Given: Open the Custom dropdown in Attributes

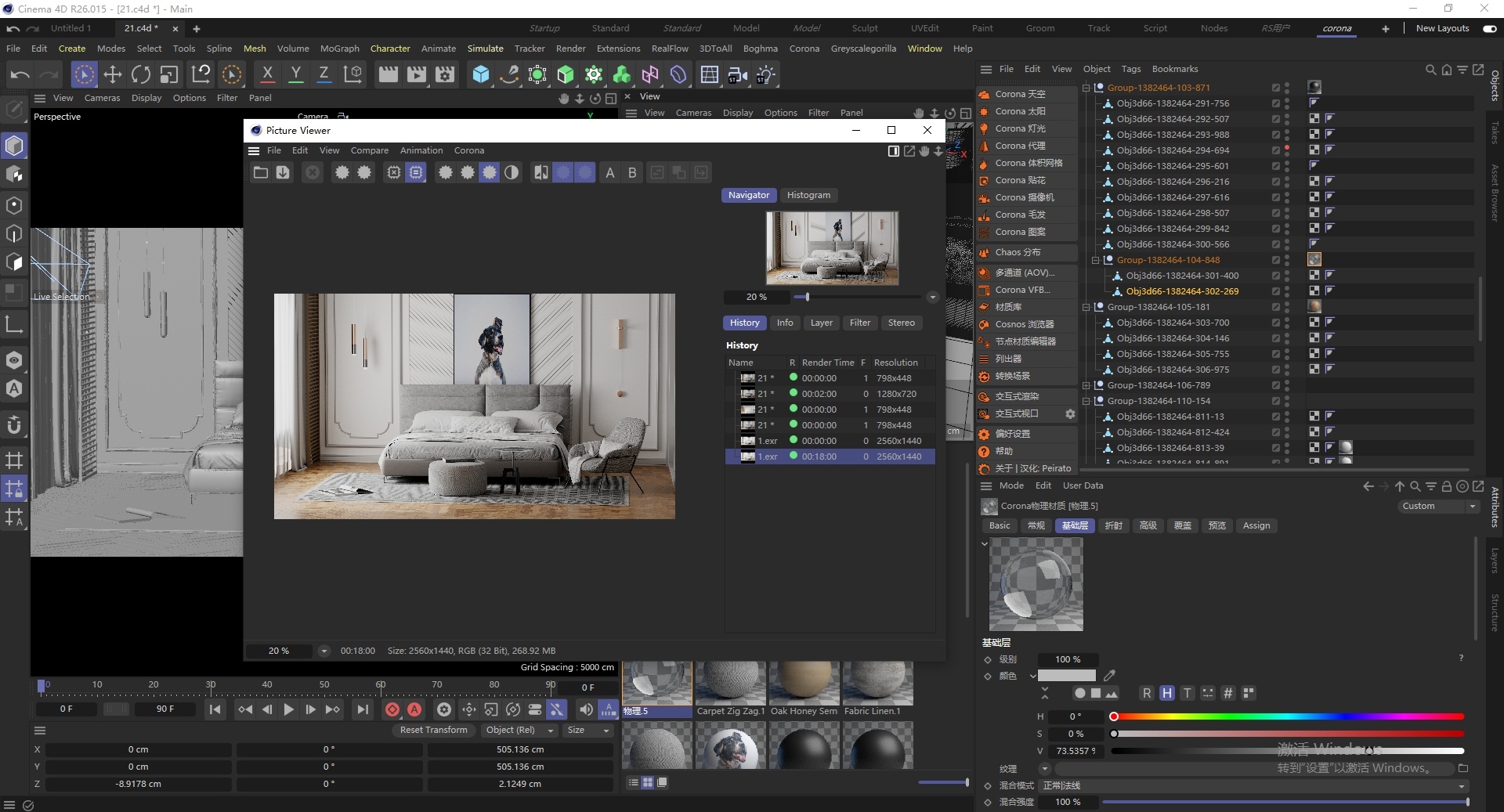Looking at the screenshot, I should coord(1439,506).
